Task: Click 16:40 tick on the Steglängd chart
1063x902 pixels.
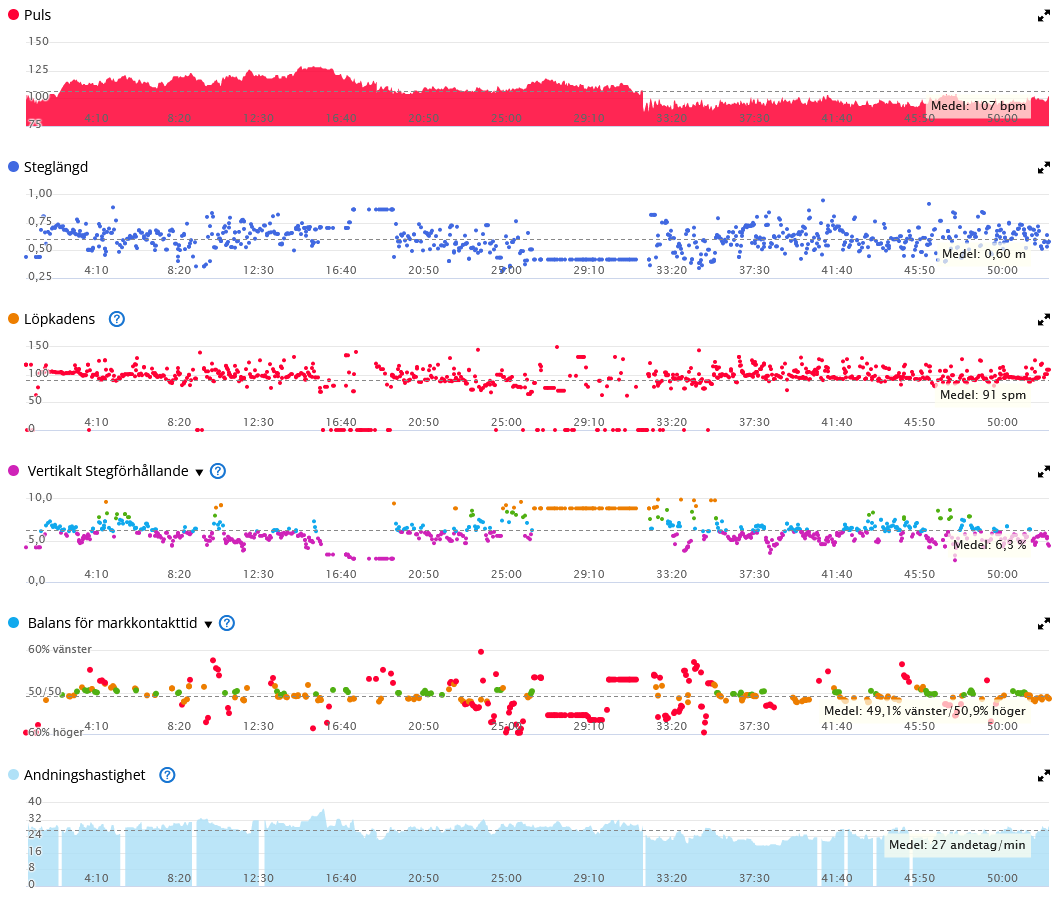Action: coord(341,270)
